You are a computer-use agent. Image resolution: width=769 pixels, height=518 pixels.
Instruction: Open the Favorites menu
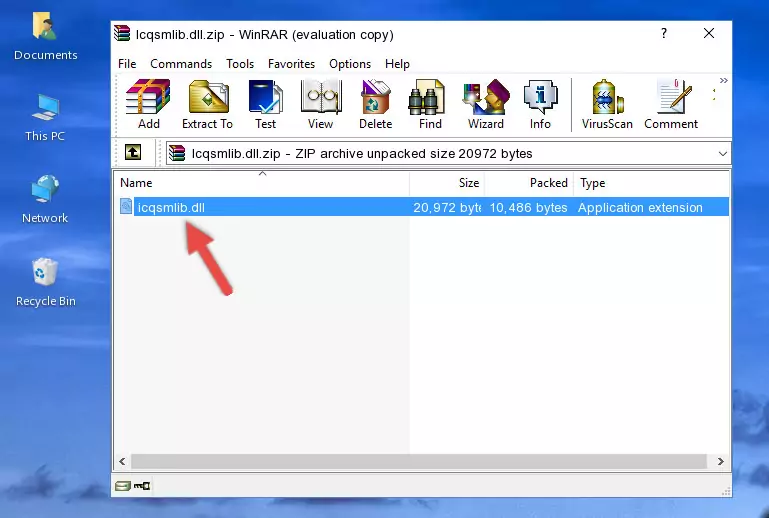291,64
